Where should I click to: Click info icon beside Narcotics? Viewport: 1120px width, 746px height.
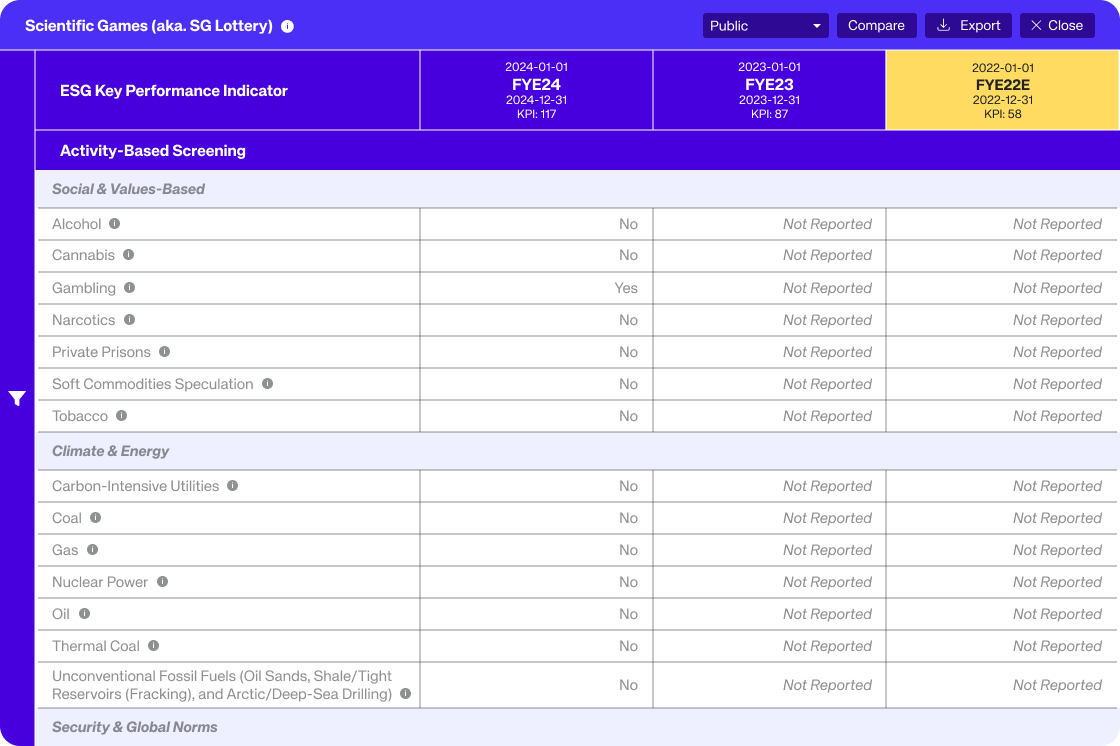click(129, 319)
